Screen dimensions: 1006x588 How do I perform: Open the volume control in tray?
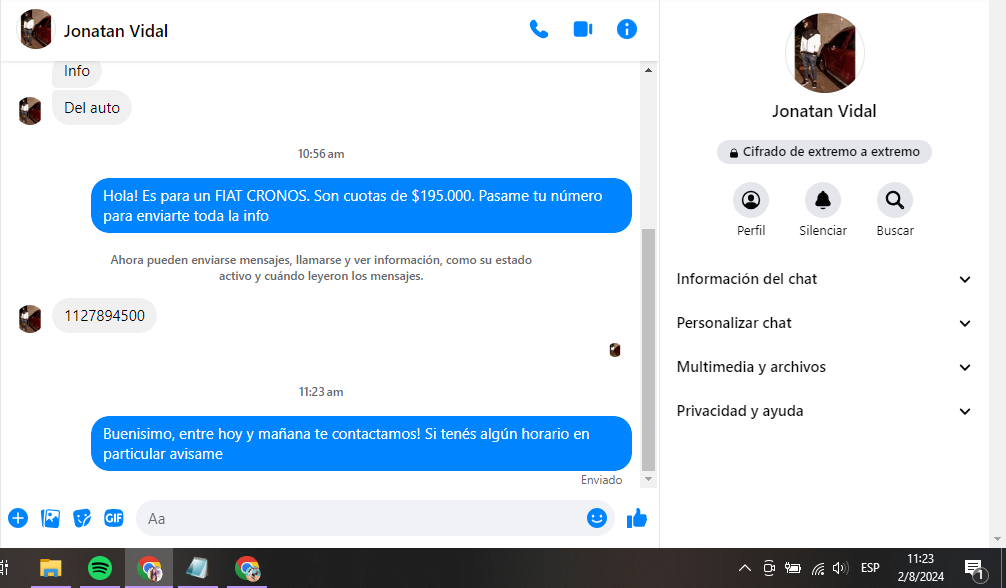(840, 568)
